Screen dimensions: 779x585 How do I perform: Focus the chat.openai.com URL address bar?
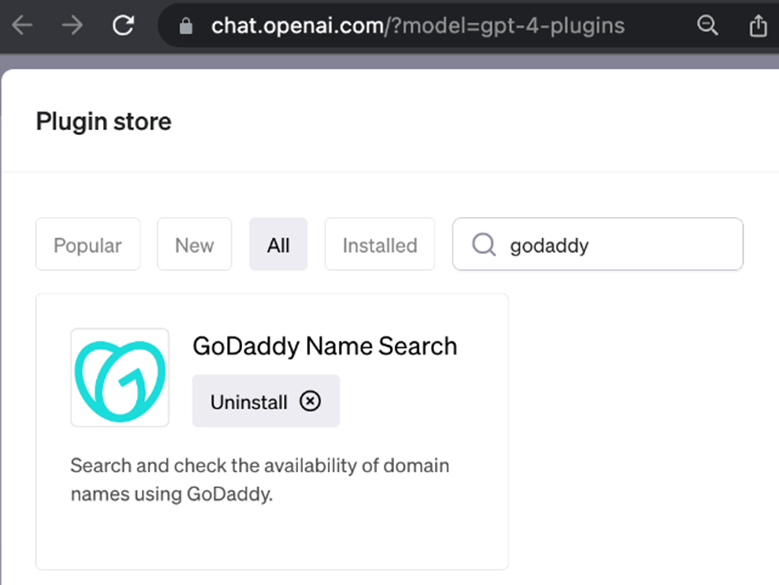(x=420, y=27)
